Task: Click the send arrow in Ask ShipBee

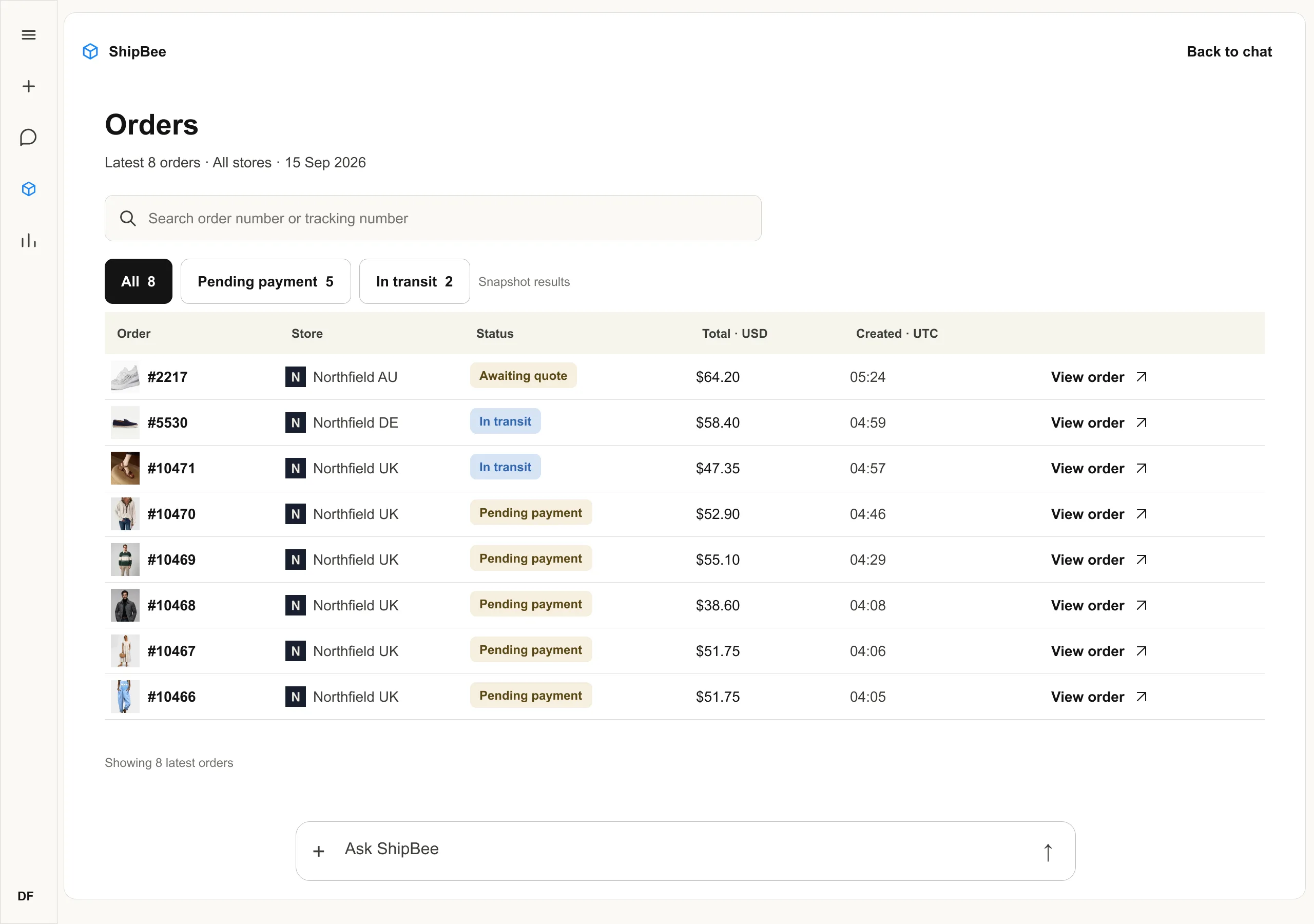Action: 1048,852
